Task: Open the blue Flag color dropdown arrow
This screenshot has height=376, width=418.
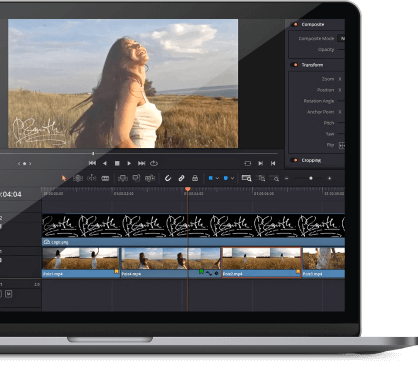Action: tap(217, 178)
